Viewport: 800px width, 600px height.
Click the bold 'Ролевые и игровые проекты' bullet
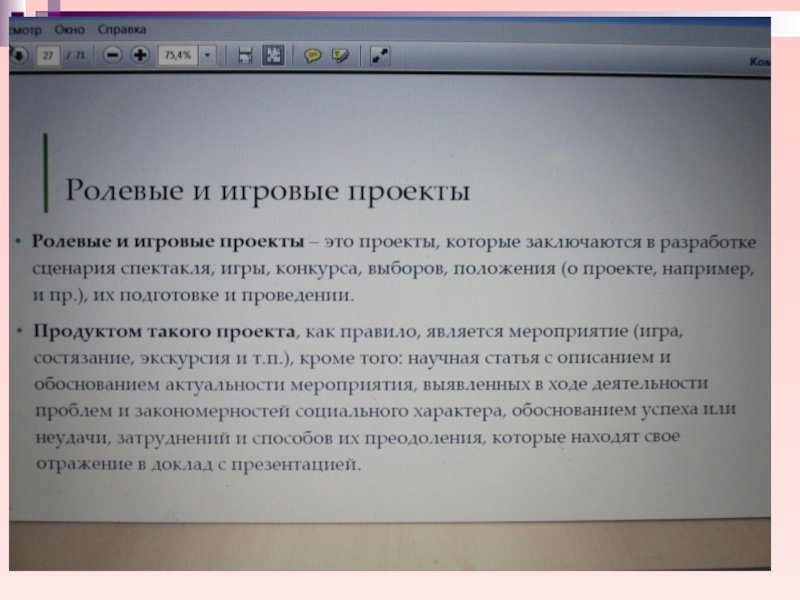168,243
